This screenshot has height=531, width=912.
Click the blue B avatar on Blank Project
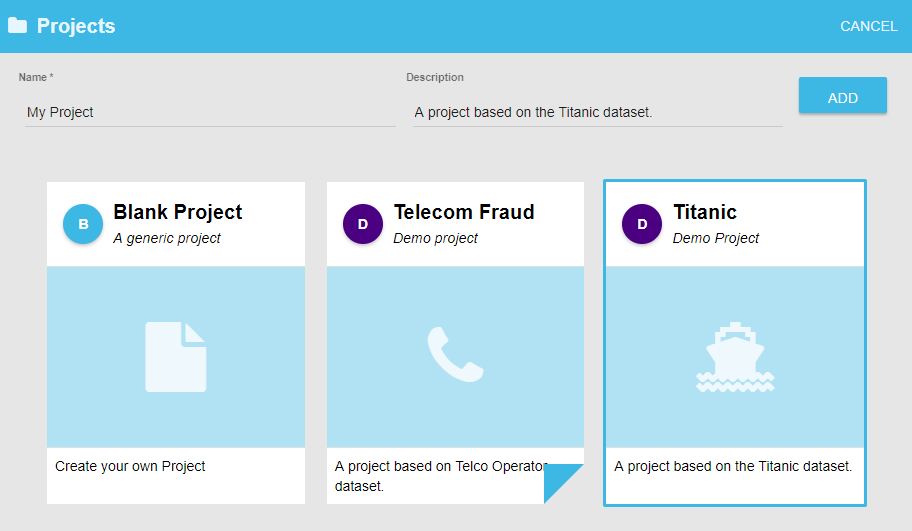(83, 224)
